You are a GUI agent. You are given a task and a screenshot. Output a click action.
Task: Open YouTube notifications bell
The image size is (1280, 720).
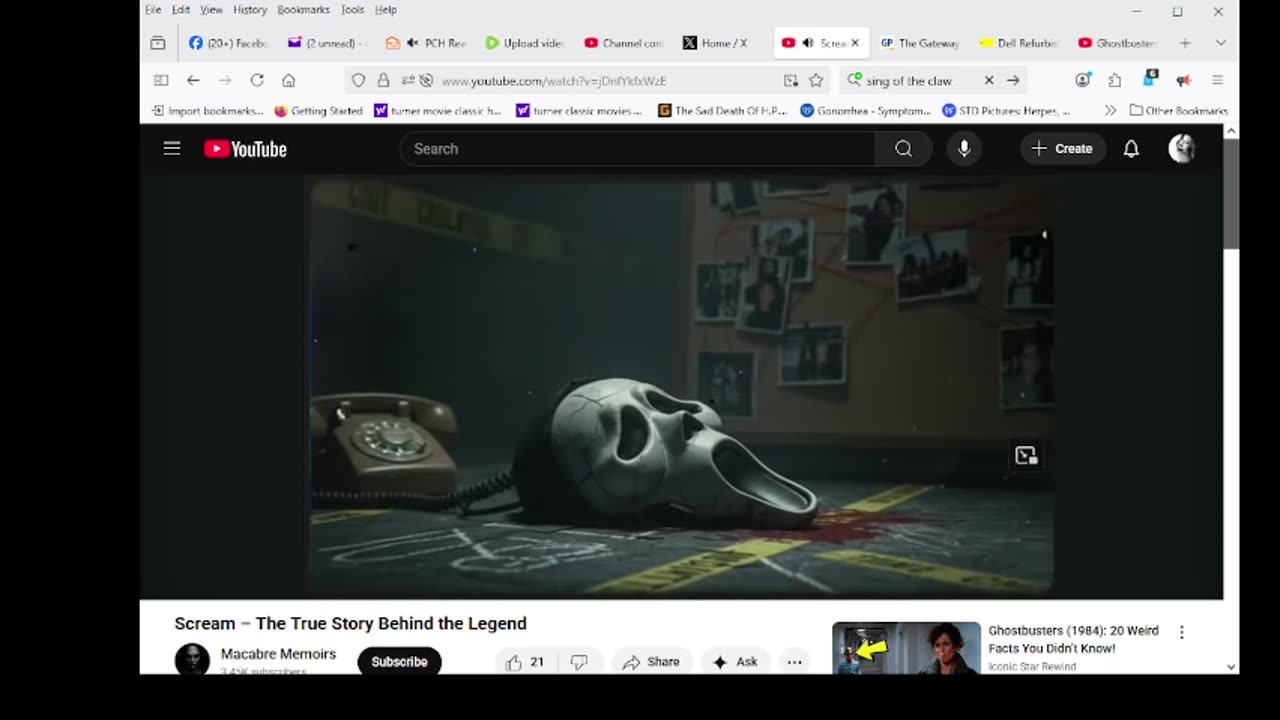[x=1131, y=149]
